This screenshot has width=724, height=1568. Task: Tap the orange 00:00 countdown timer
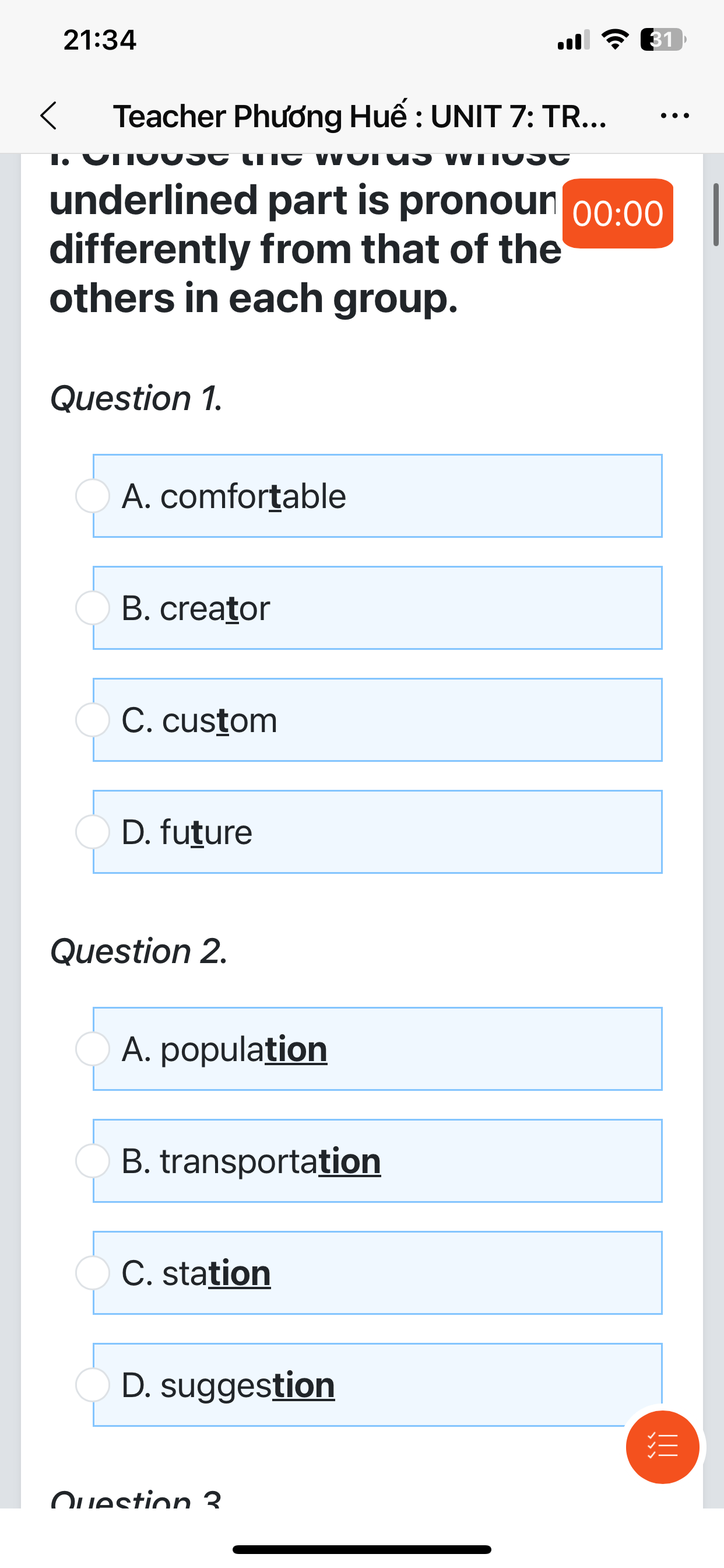click(617, 213)
